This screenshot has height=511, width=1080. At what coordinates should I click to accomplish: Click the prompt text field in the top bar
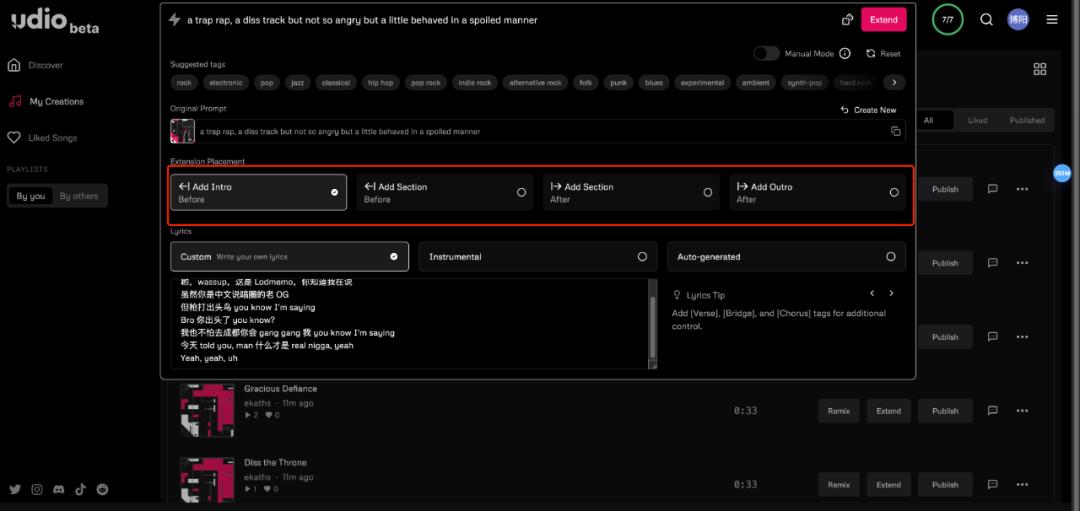click(510, 20)
